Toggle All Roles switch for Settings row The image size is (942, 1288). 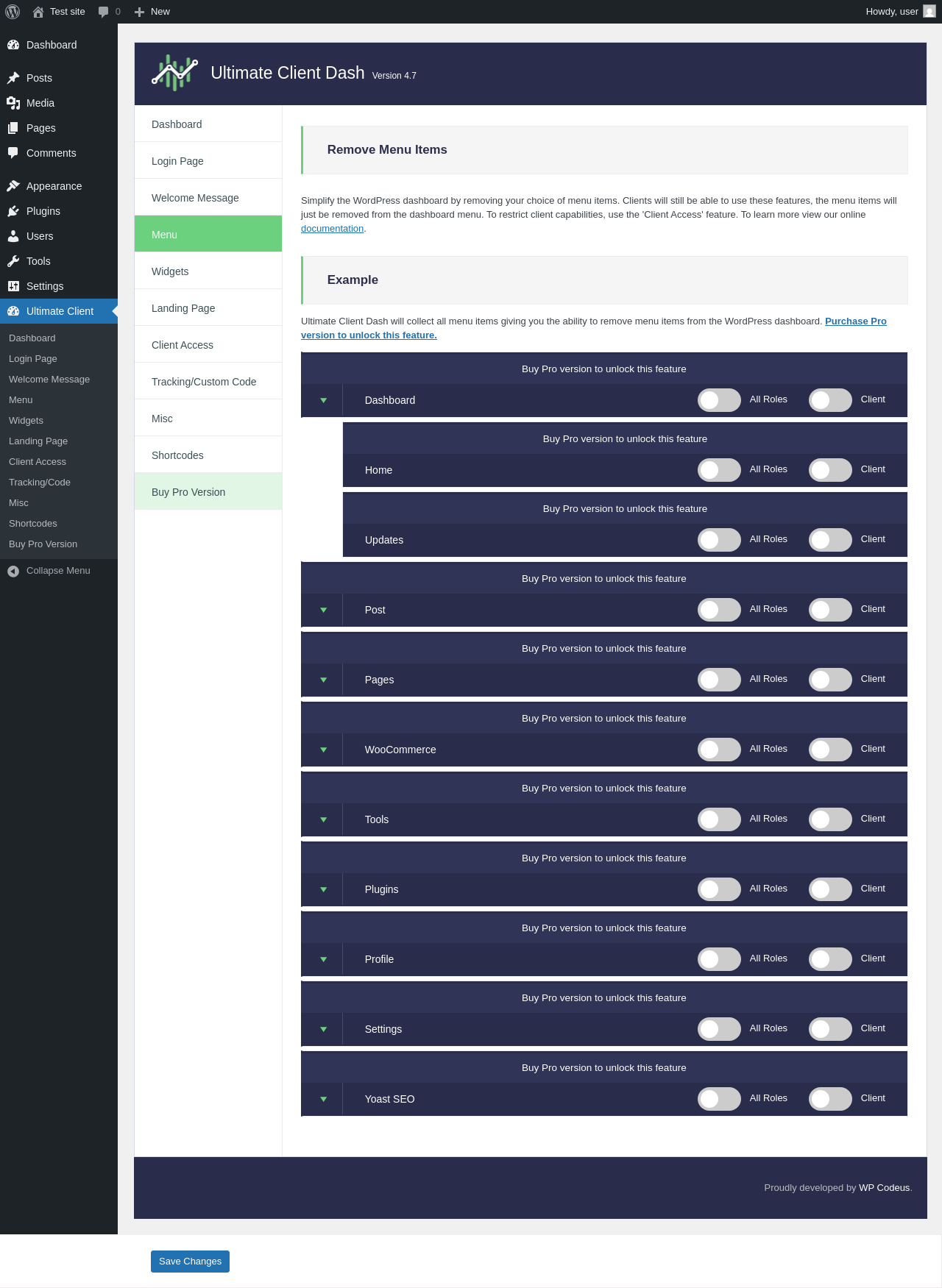coord(719,1029)
